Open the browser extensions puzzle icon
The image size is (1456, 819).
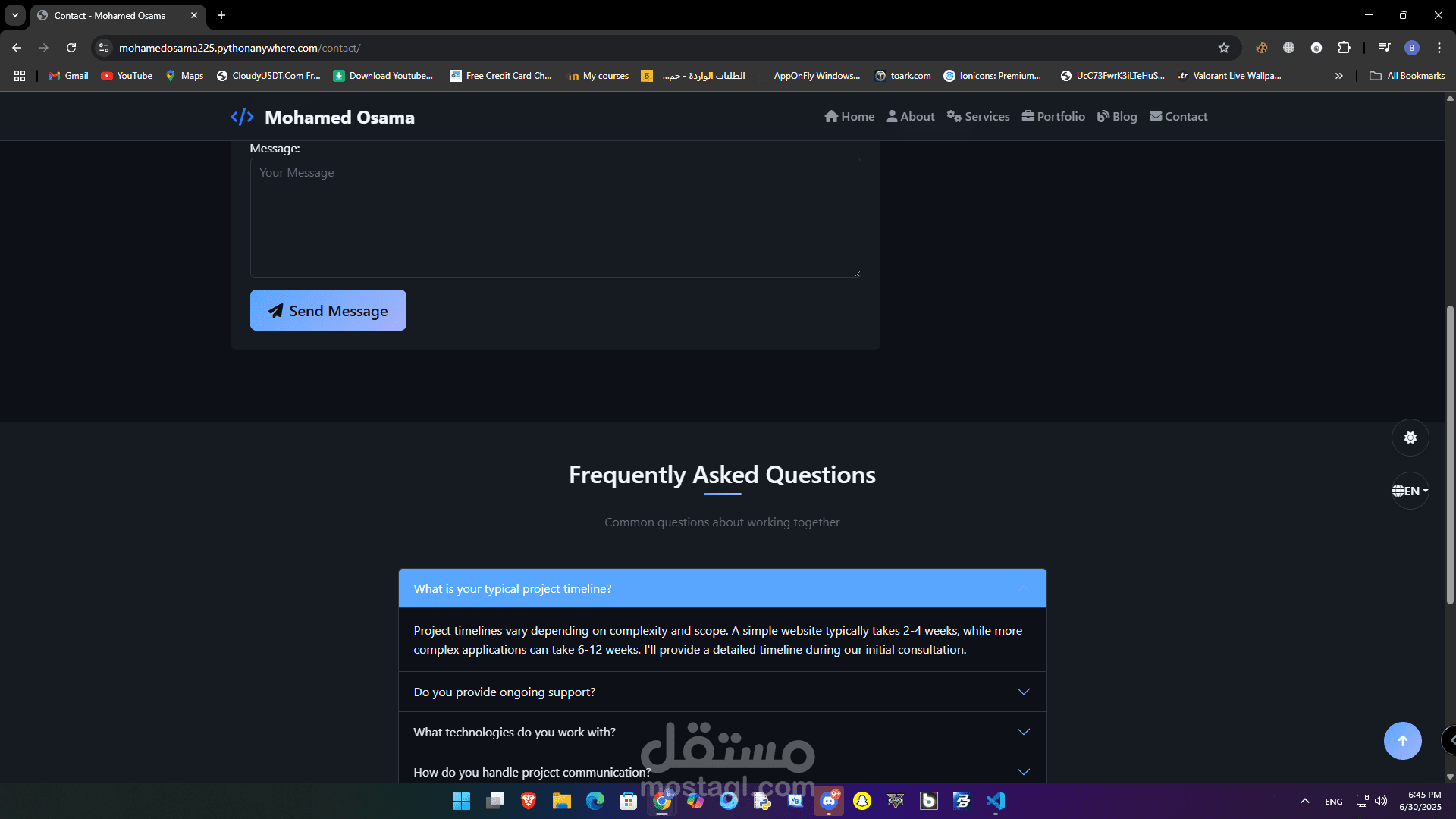[1344, 48]
